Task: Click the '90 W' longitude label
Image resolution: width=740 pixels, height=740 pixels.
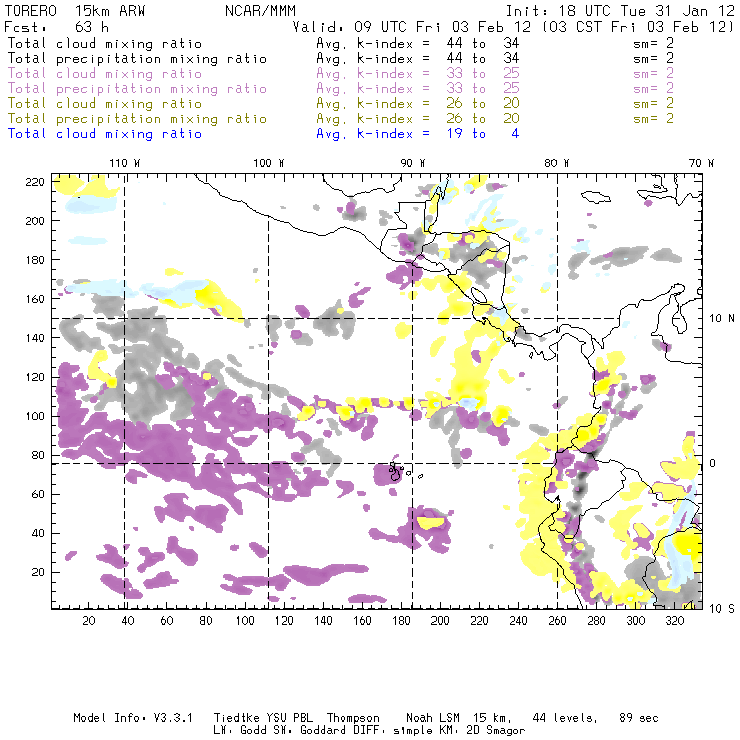Action: [413, 163]
